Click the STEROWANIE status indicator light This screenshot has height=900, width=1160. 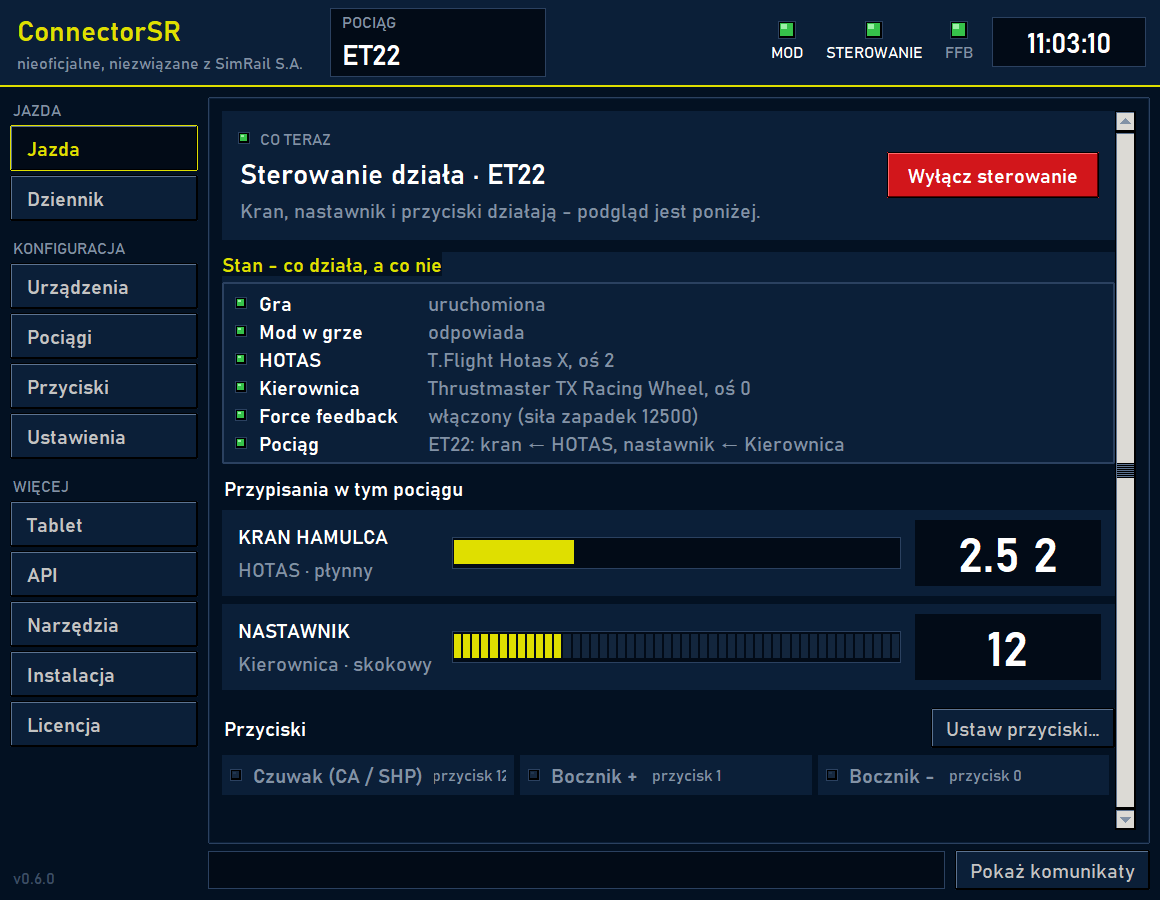coord(874,30)
